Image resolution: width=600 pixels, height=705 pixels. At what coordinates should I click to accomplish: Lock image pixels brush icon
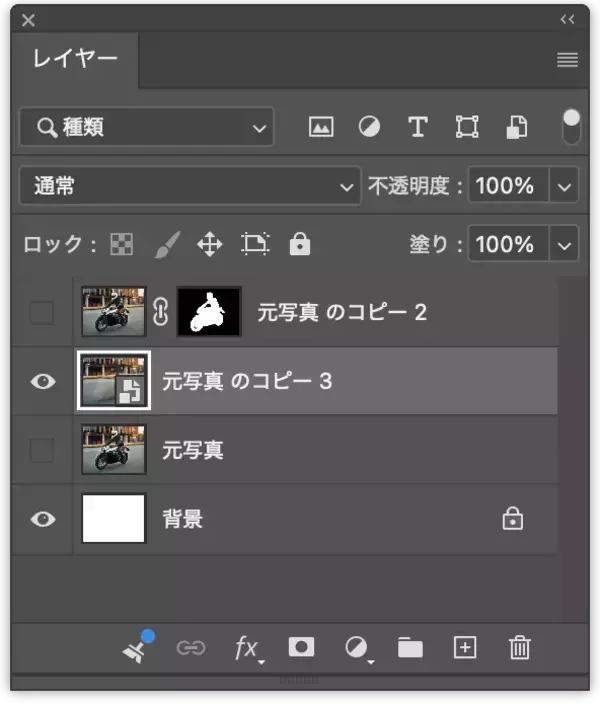point(167,245)
